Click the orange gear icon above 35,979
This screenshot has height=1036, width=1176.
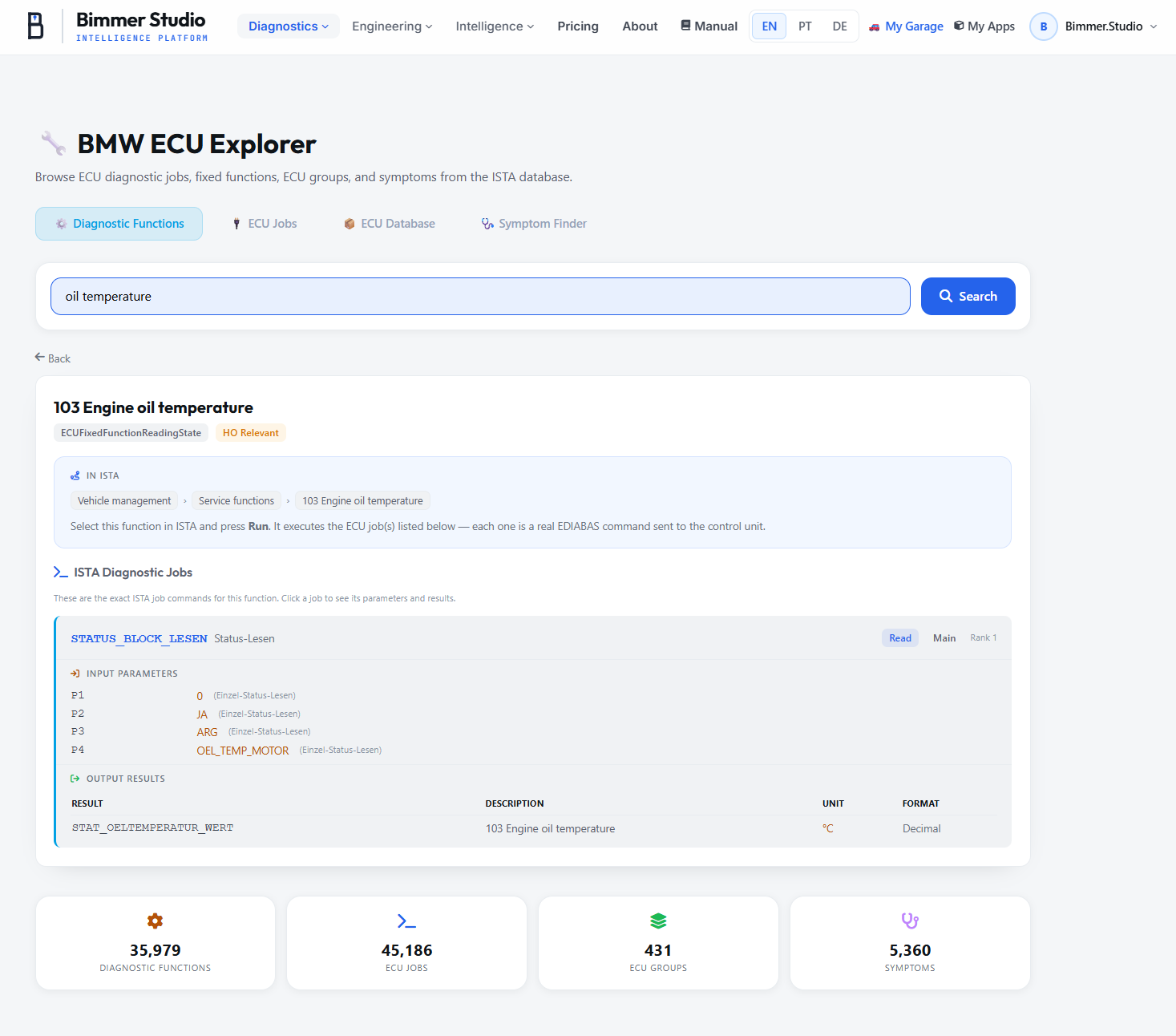(156, 921)
